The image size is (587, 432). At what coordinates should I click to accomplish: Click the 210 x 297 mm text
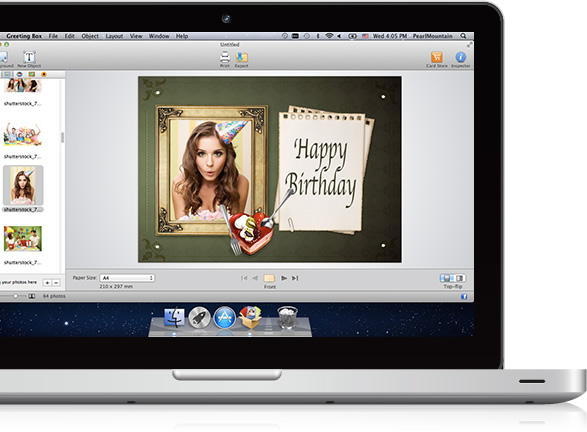pos(116,286)
